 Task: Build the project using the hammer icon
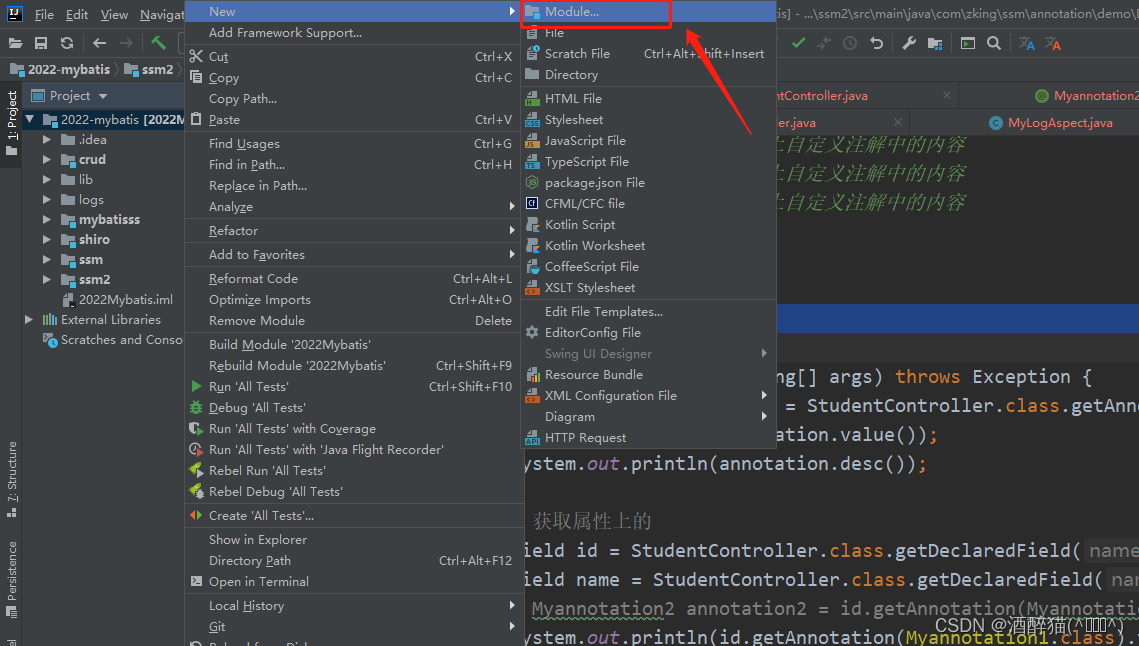pyautogui.click(x=158, y=43)
